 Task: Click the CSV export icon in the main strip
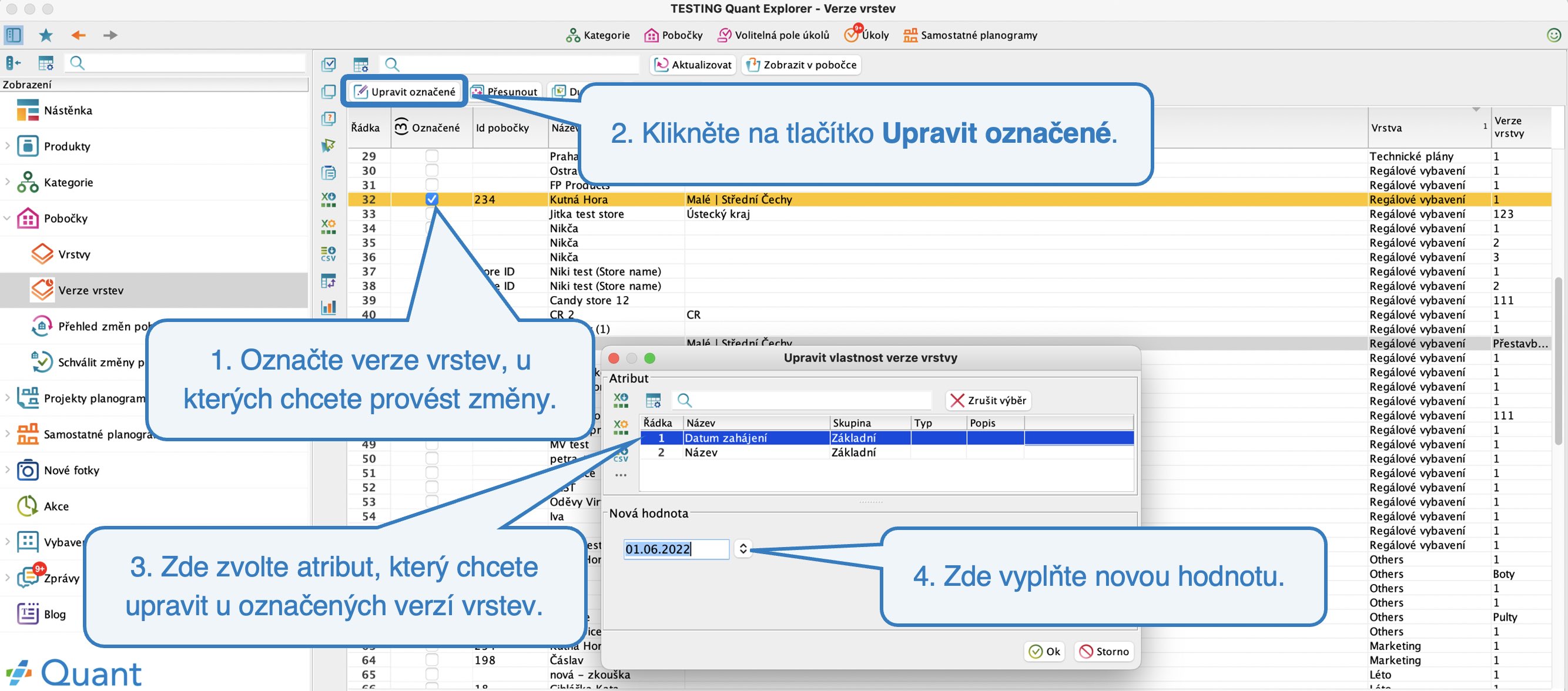coord(329,254)
